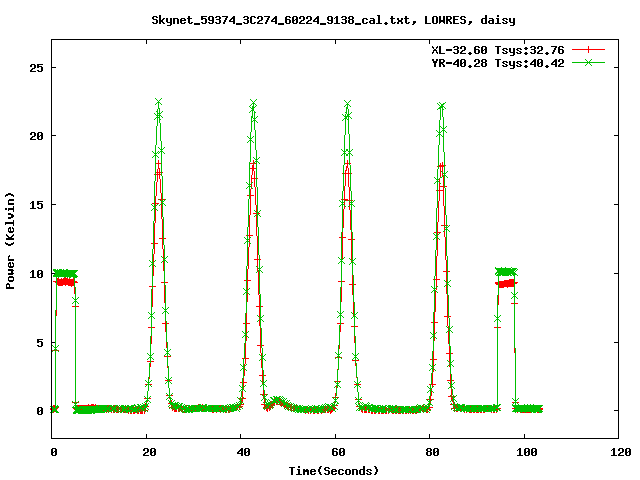Click the y-axis tick label 15

(36, 205)
